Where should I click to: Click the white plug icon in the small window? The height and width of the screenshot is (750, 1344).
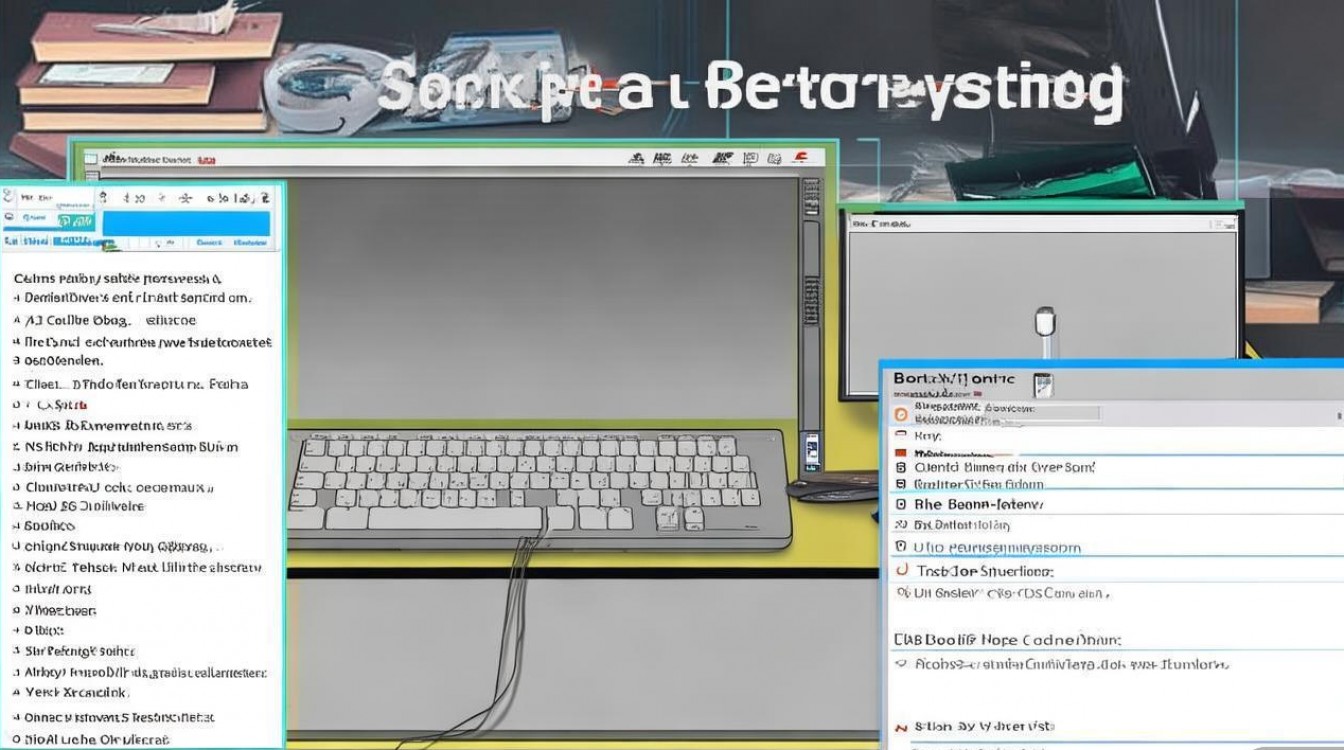[x=1045, y=323]
